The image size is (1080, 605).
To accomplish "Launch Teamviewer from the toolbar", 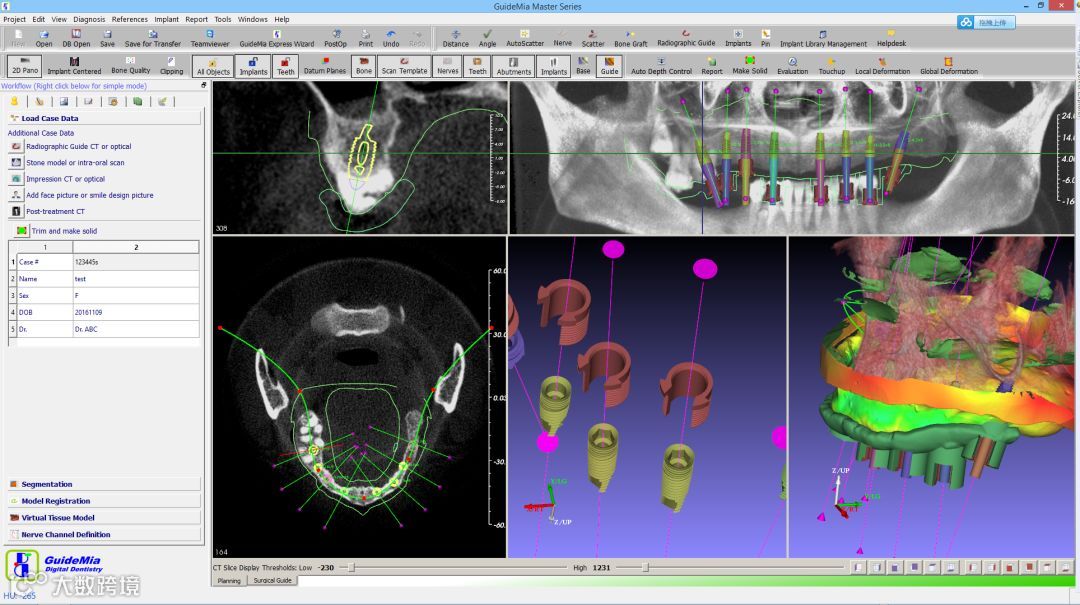I will coord(209,39).
